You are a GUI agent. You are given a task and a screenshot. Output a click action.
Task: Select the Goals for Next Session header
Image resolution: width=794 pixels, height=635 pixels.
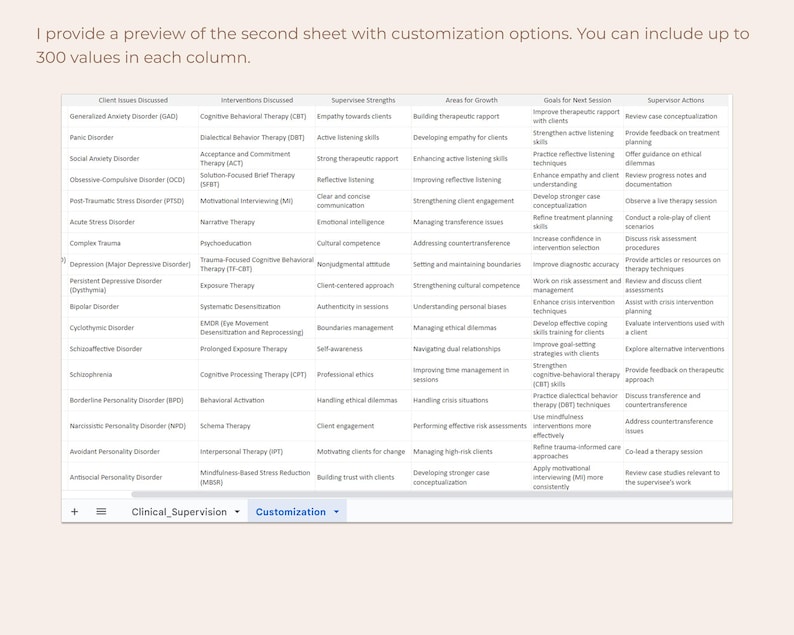click(577, 100)
